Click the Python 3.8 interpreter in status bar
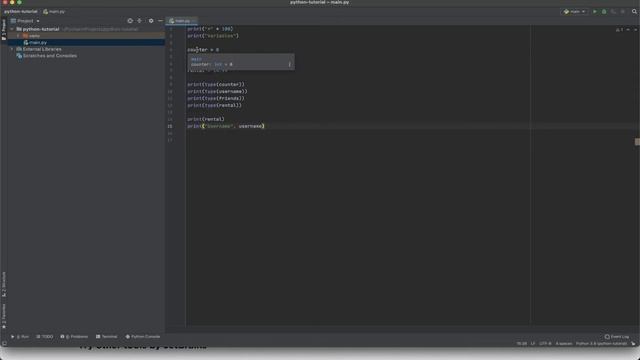Viewport: 640px width, 360px height. click(x=601, y=344)
